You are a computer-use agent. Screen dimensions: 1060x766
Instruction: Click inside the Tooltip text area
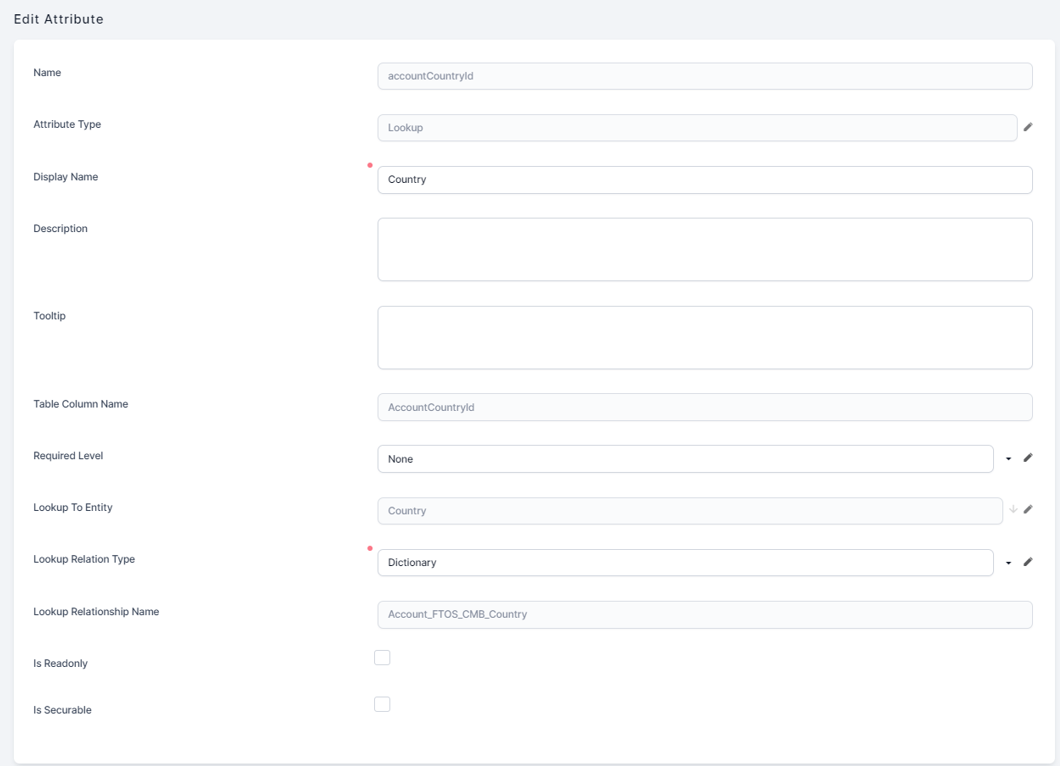coord(704,337)
